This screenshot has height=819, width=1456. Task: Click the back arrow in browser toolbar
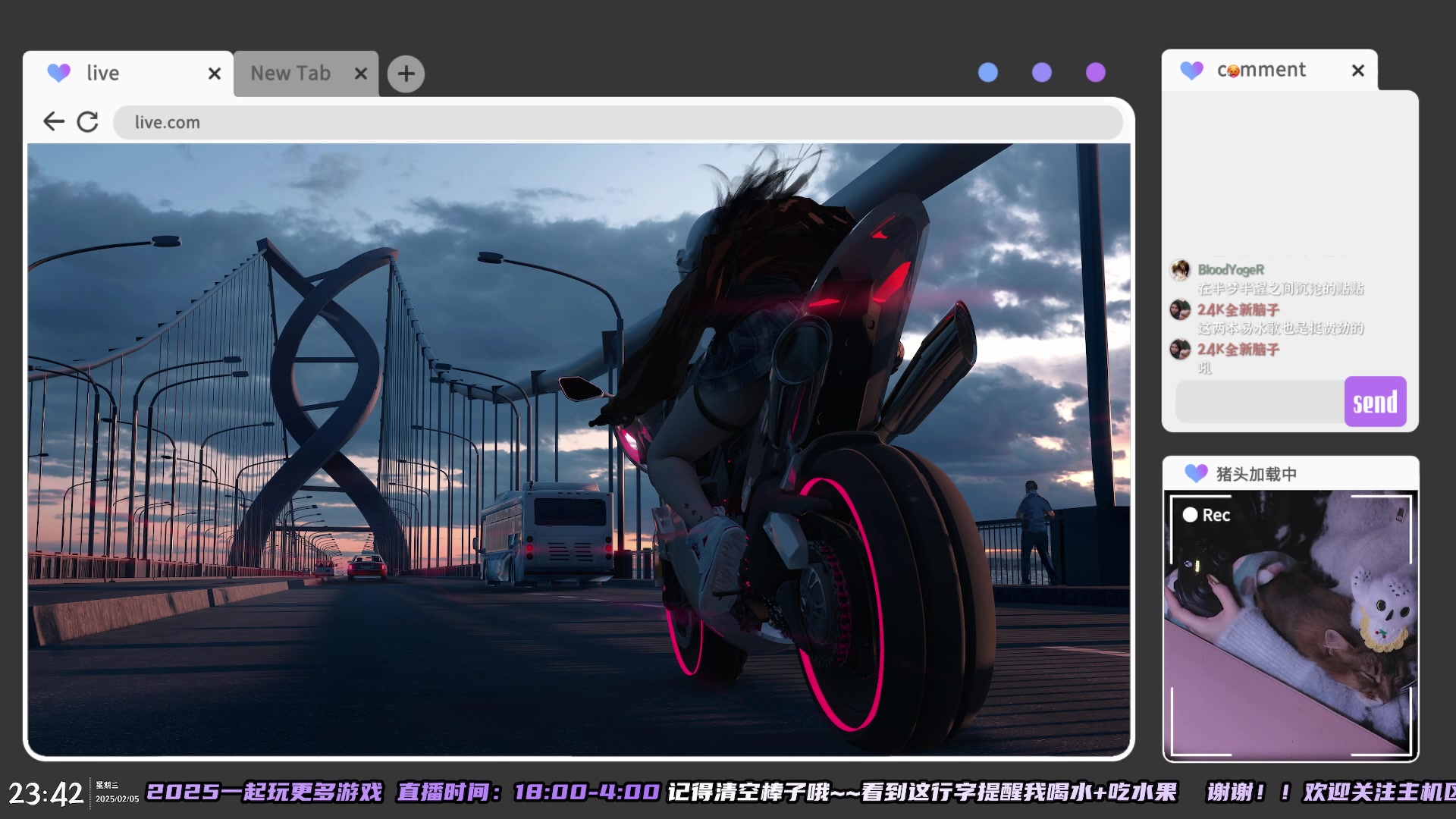[53, 121]
